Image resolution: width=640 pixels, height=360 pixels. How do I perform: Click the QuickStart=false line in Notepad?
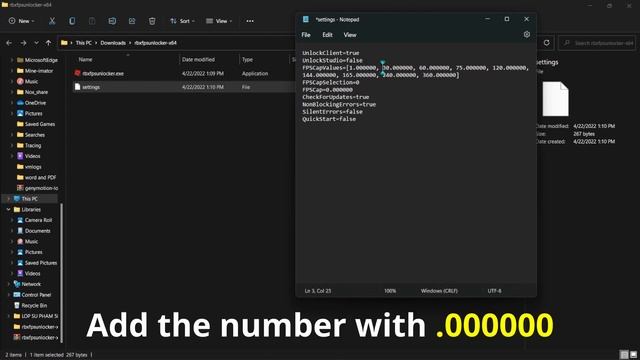click(x=329, y=119)
